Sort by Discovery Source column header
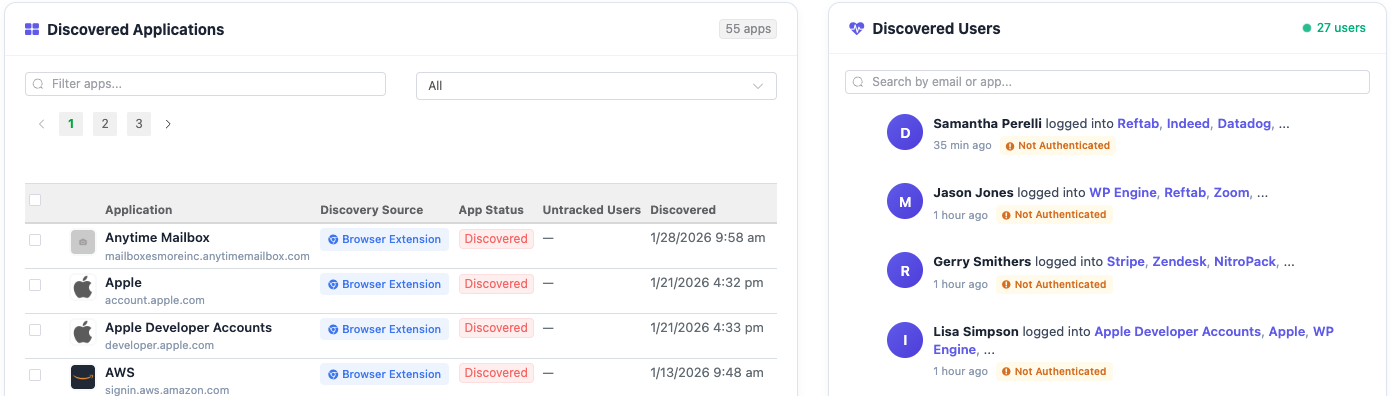 tap(371, 210)
